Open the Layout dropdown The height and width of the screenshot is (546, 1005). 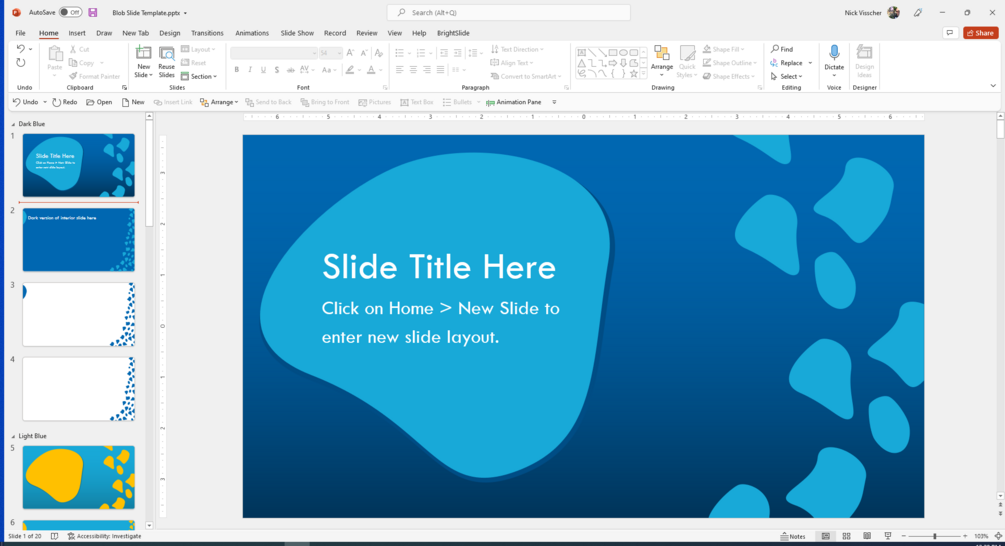(198, 49)
